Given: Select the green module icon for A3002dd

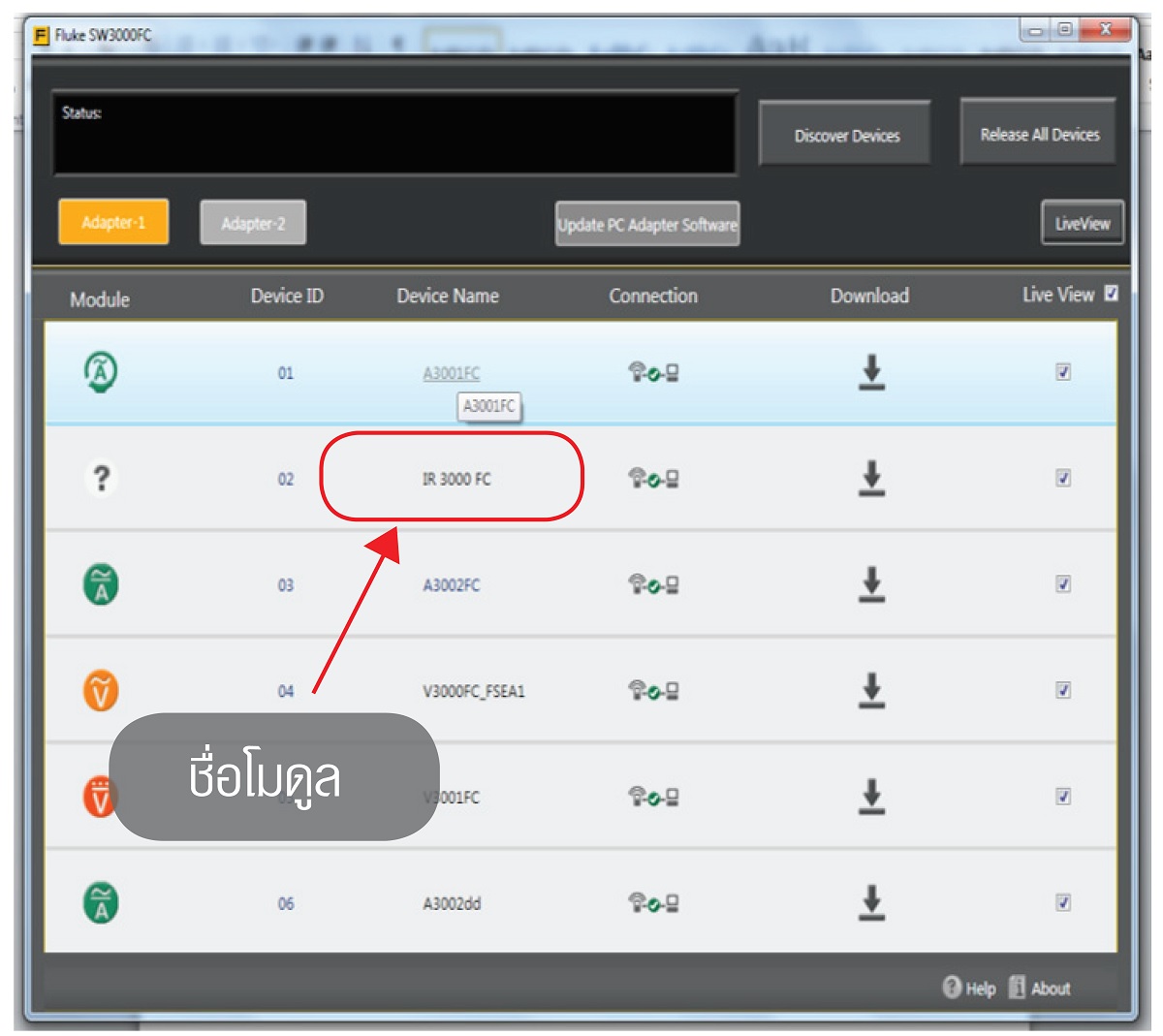Looking at the screenshot, I should [101, 903].
